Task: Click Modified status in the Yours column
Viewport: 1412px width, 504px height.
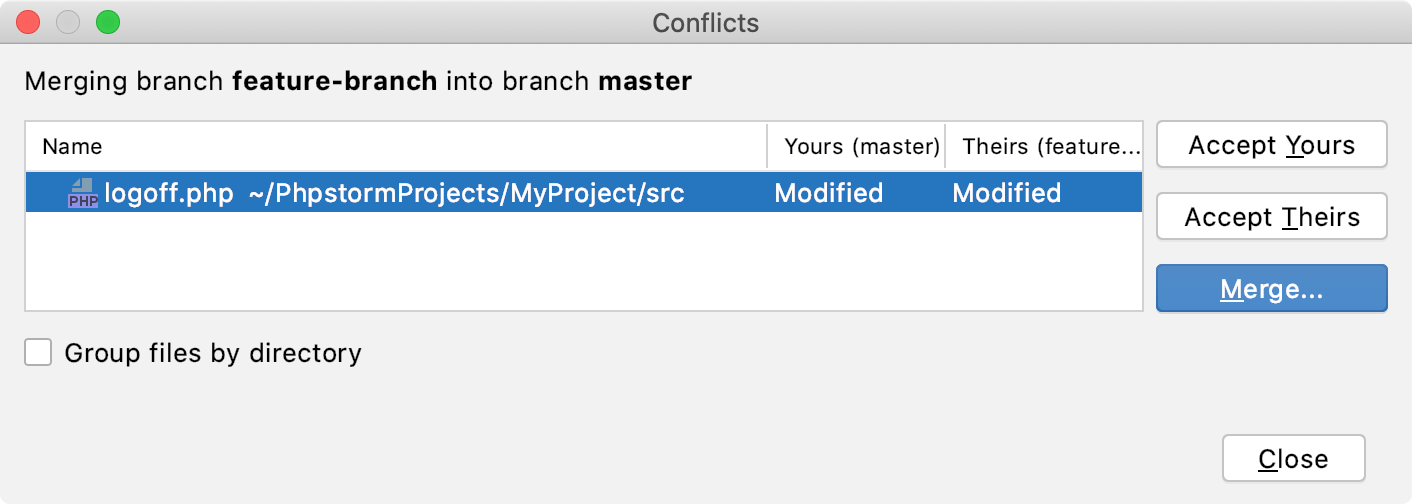Action: [829, 193]
